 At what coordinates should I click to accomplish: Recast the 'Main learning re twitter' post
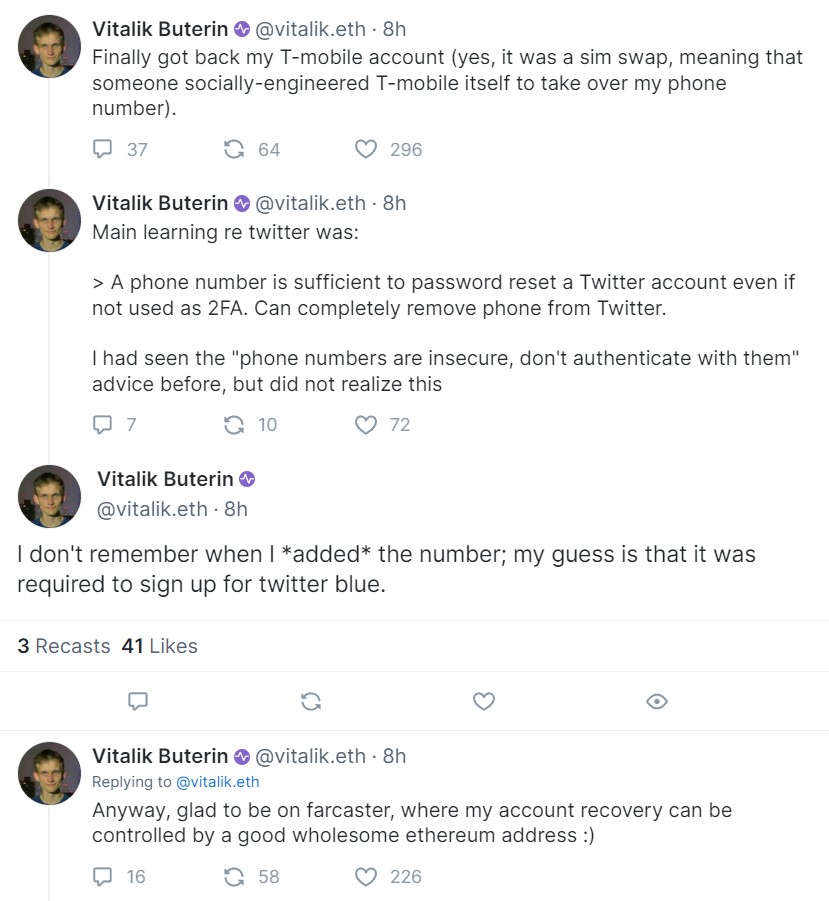pyautogui.click(x=234, y=424)
